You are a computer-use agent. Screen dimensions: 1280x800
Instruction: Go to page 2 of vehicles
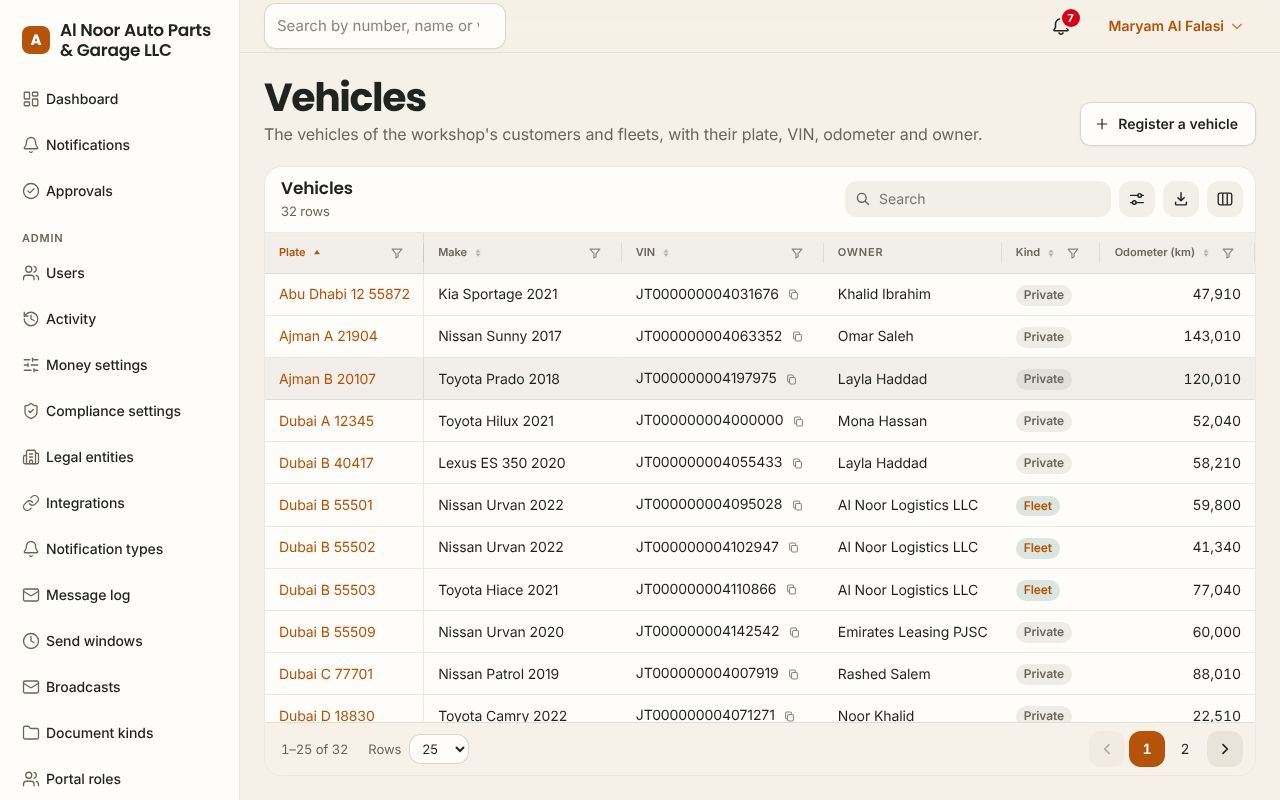click(x=1185, y=749)
